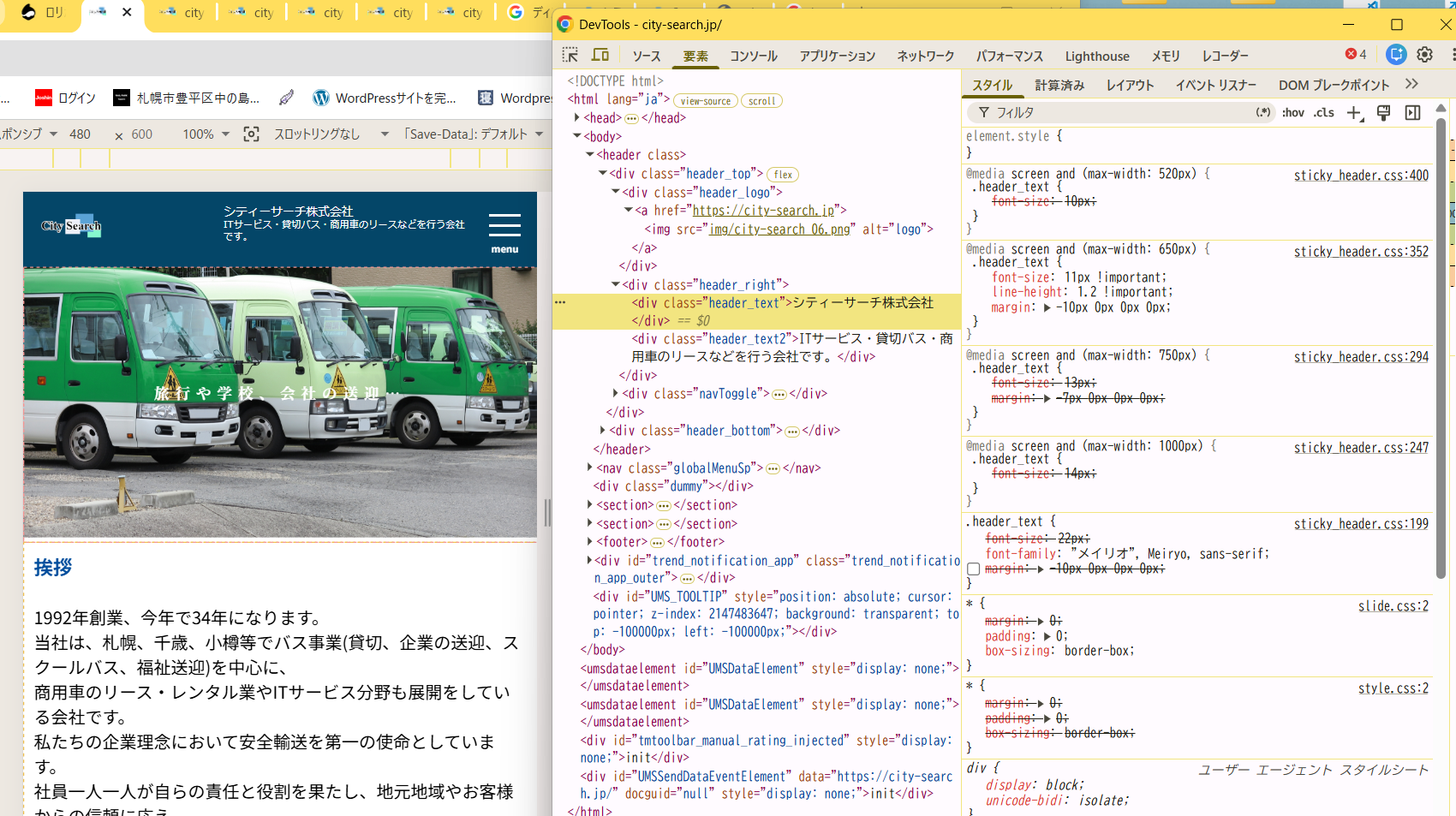This screenshot has height=816, width=1456.
Task: Open the sticky_header.css:199 source link
Action: click(1361, 524)
